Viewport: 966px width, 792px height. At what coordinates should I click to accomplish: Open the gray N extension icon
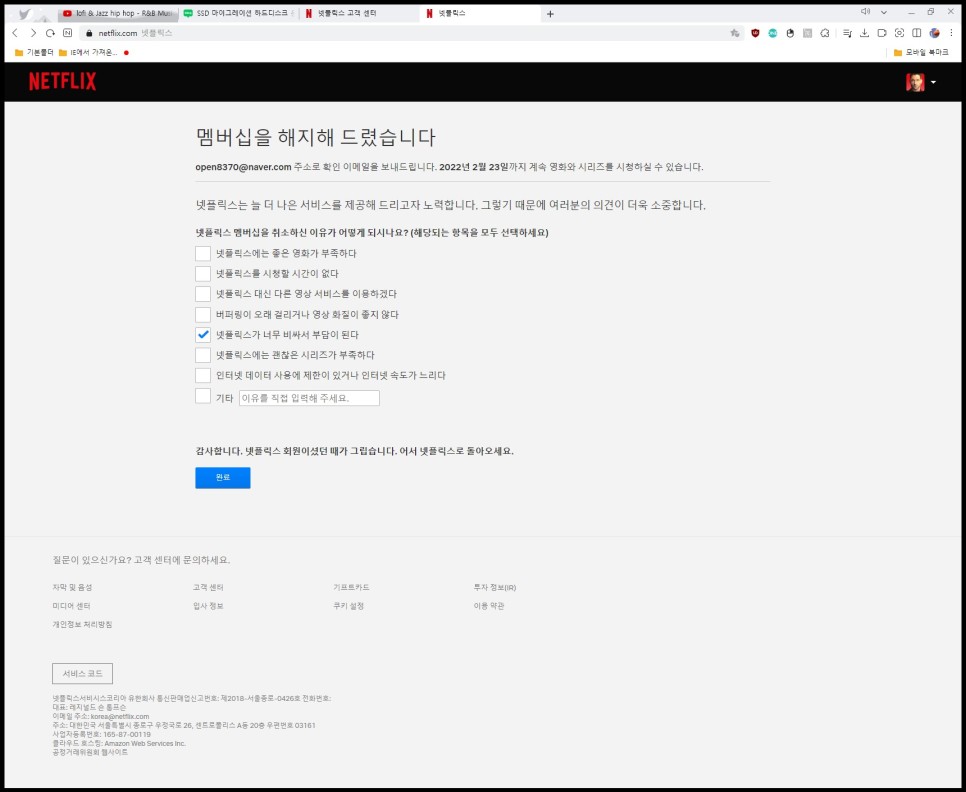click(807, 33)
